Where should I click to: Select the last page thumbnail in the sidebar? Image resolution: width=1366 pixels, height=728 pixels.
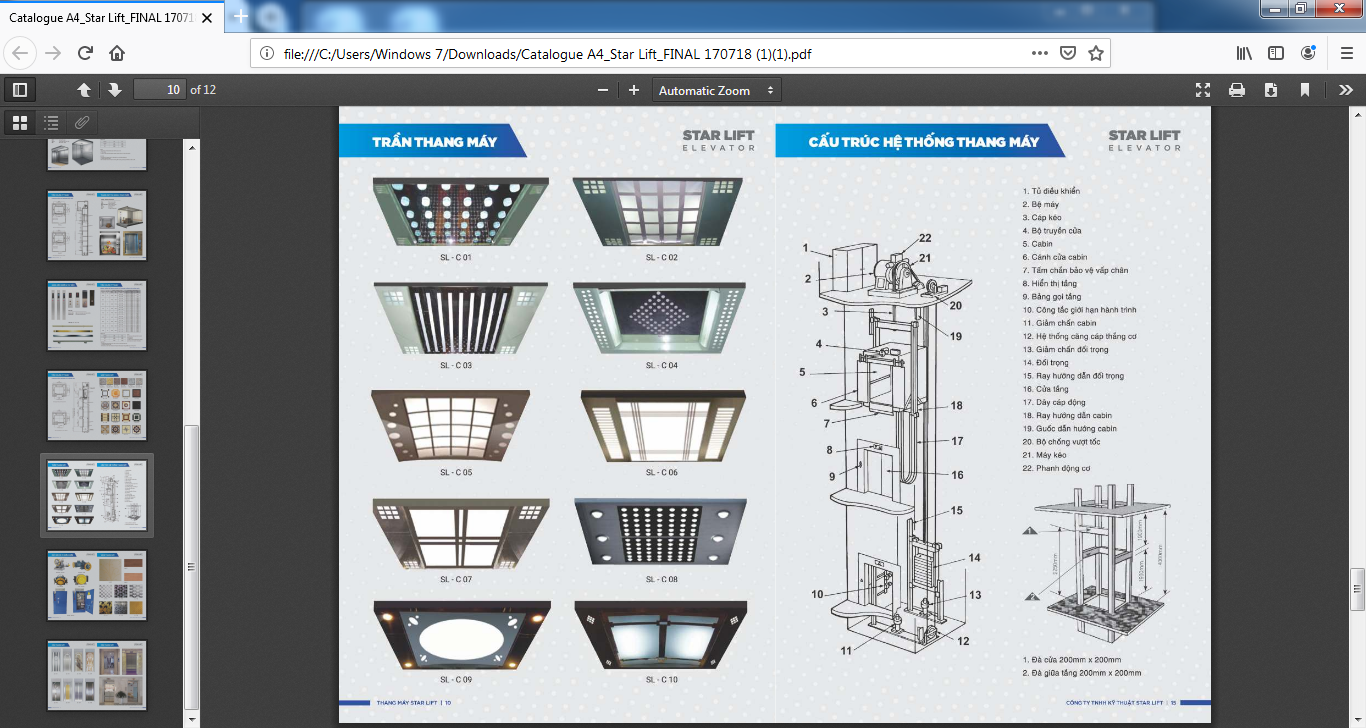[x=97, y=675]
